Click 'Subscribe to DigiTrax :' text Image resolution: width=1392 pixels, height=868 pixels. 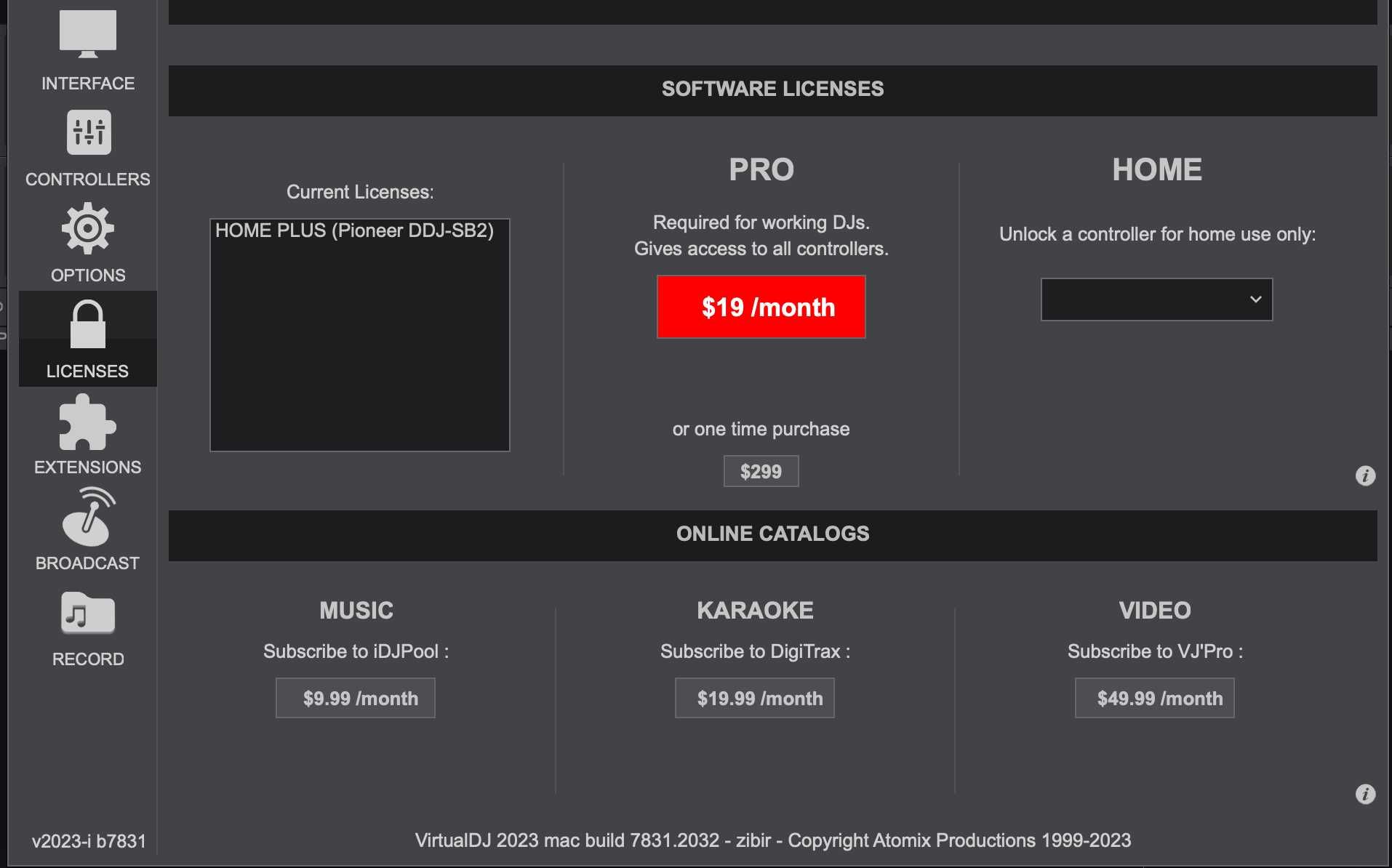click(x=755, y=651)
